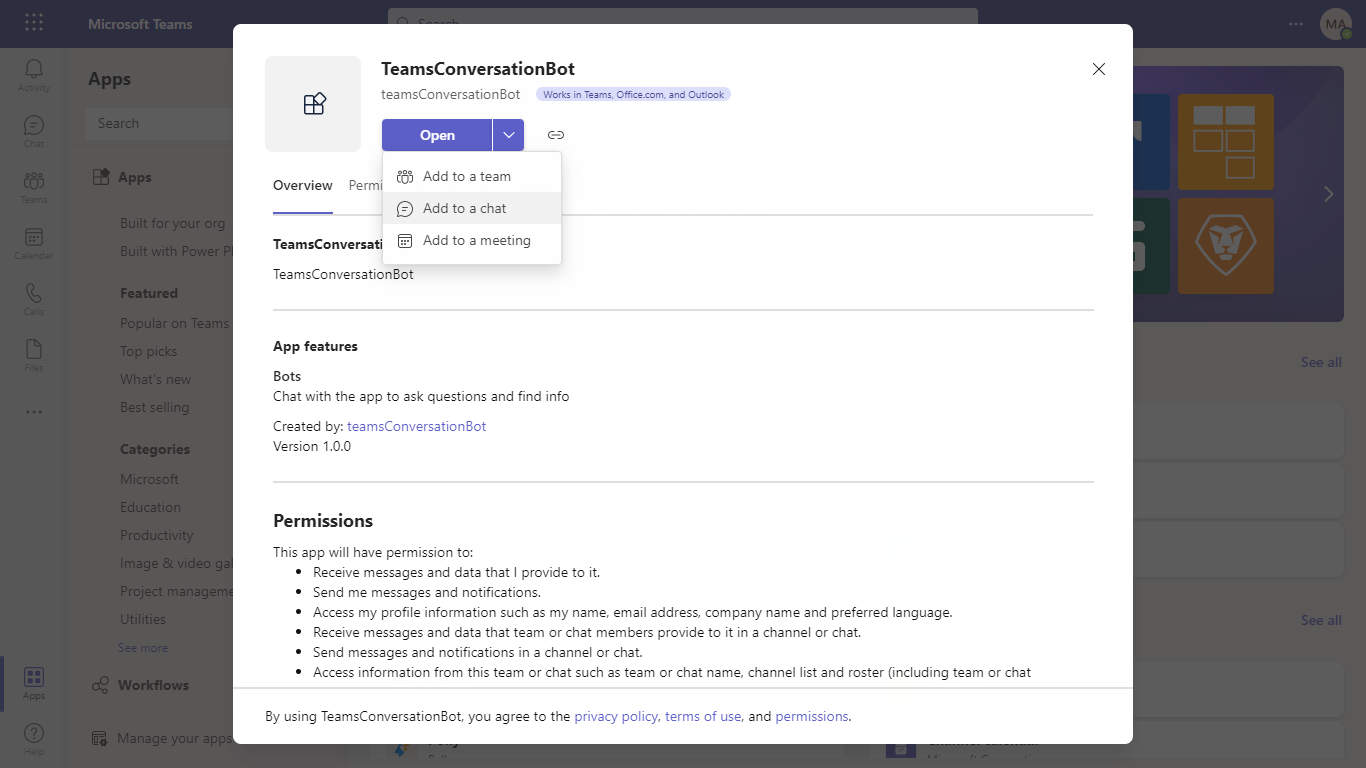Viewport: 1366px width, 768px height.
Task: Click the Permissions heading
Action: (323, 520)
